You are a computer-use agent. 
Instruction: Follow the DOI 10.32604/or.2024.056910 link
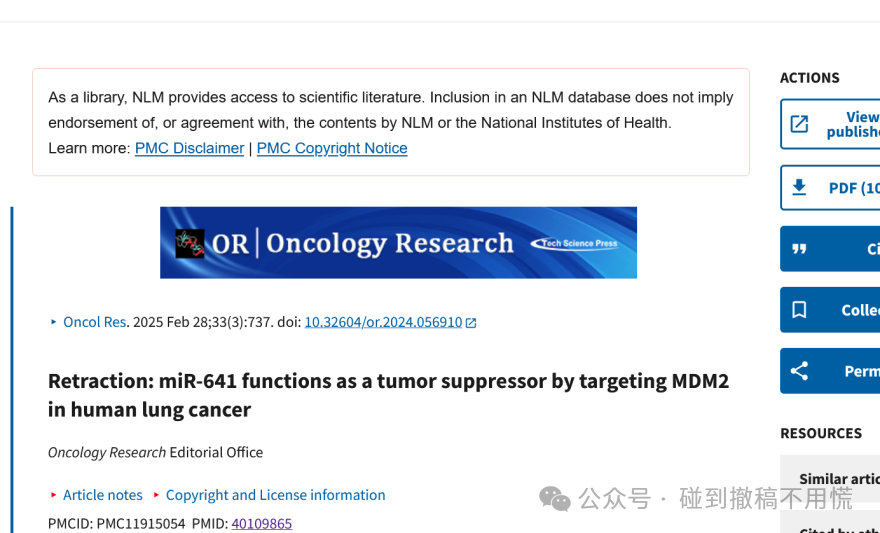(x=383, y=322)
